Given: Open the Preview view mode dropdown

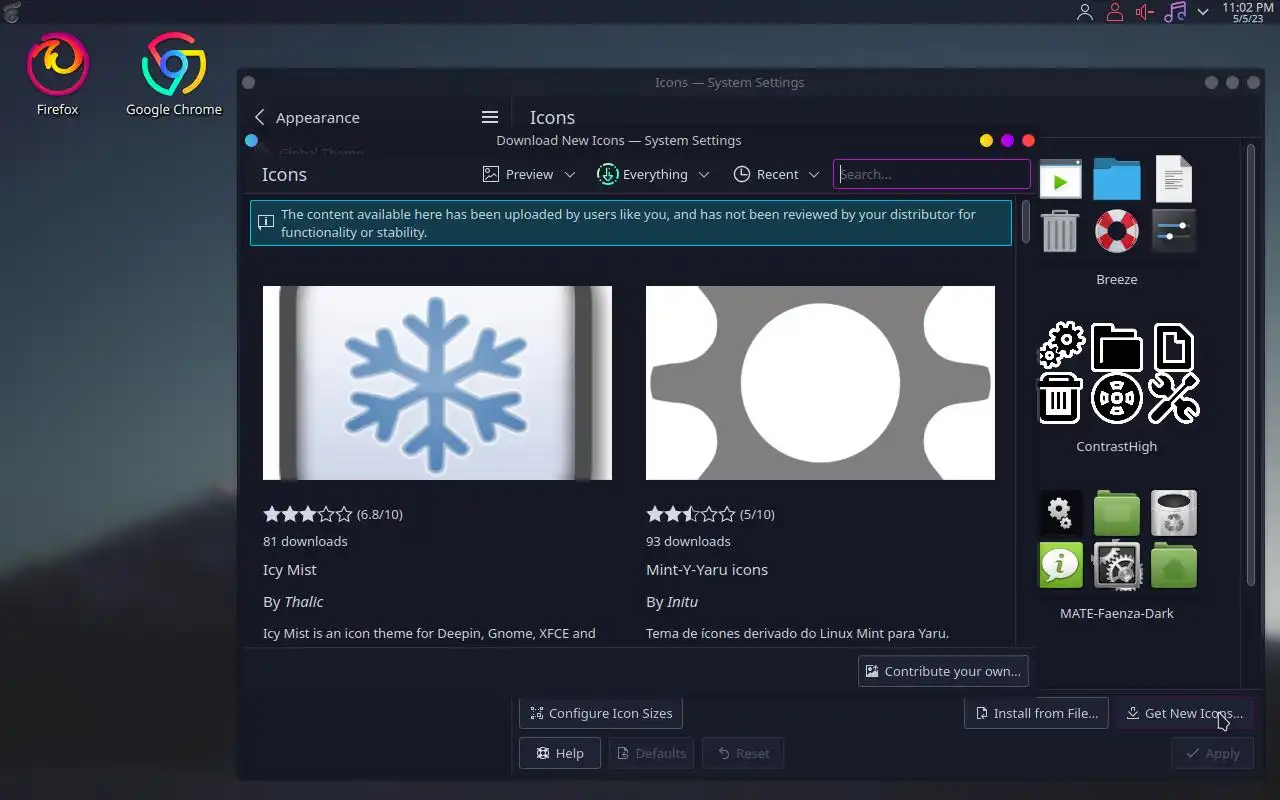Looking at the screenshot, I should (x=529, y=174).
